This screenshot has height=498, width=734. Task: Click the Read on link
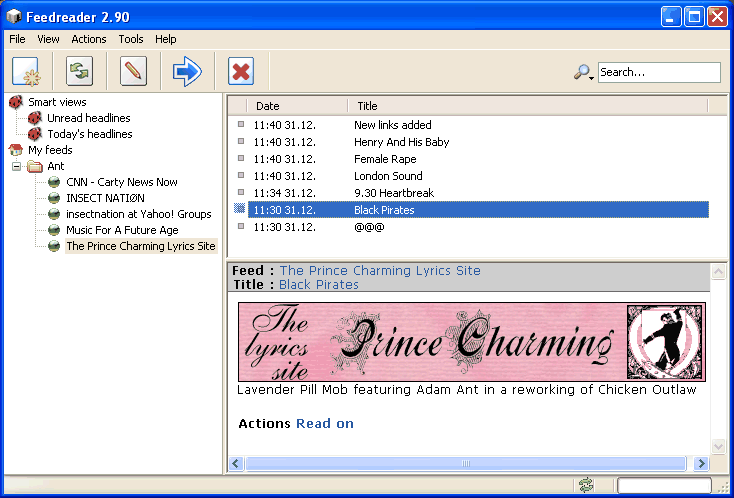click(325, 424)
